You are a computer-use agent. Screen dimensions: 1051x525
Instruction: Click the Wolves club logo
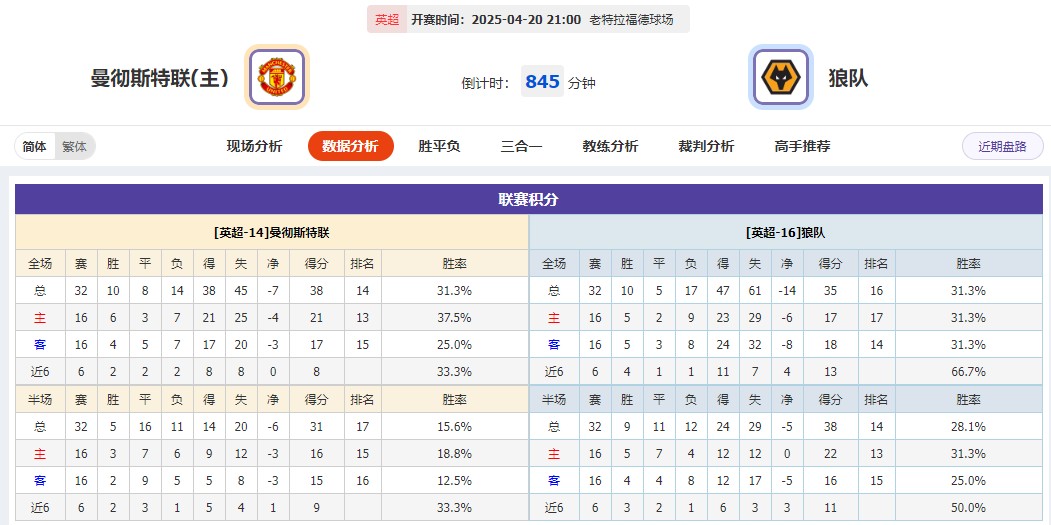coord(781,77)
